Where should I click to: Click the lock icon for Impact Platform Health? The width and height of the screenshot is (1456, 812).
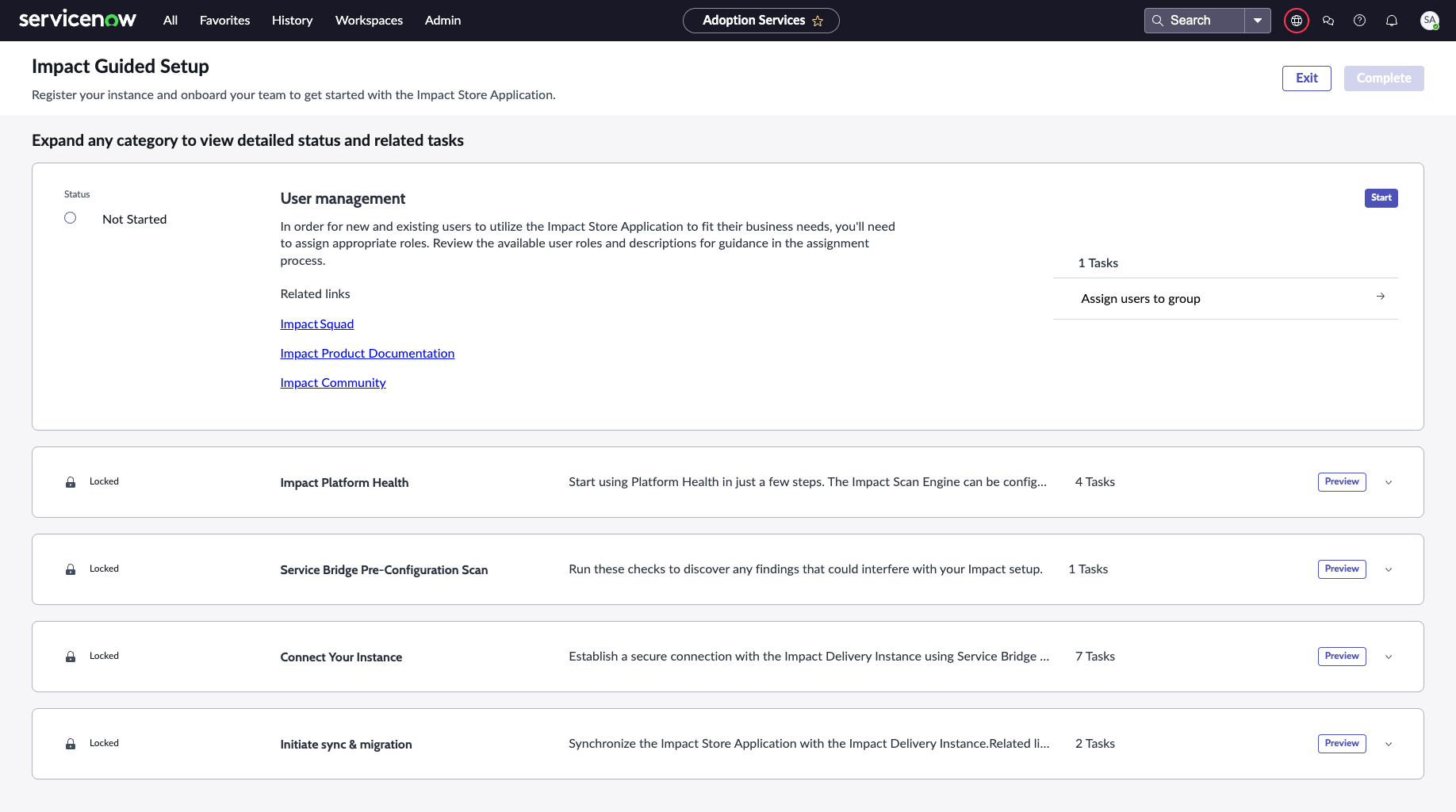coord(71,482)
